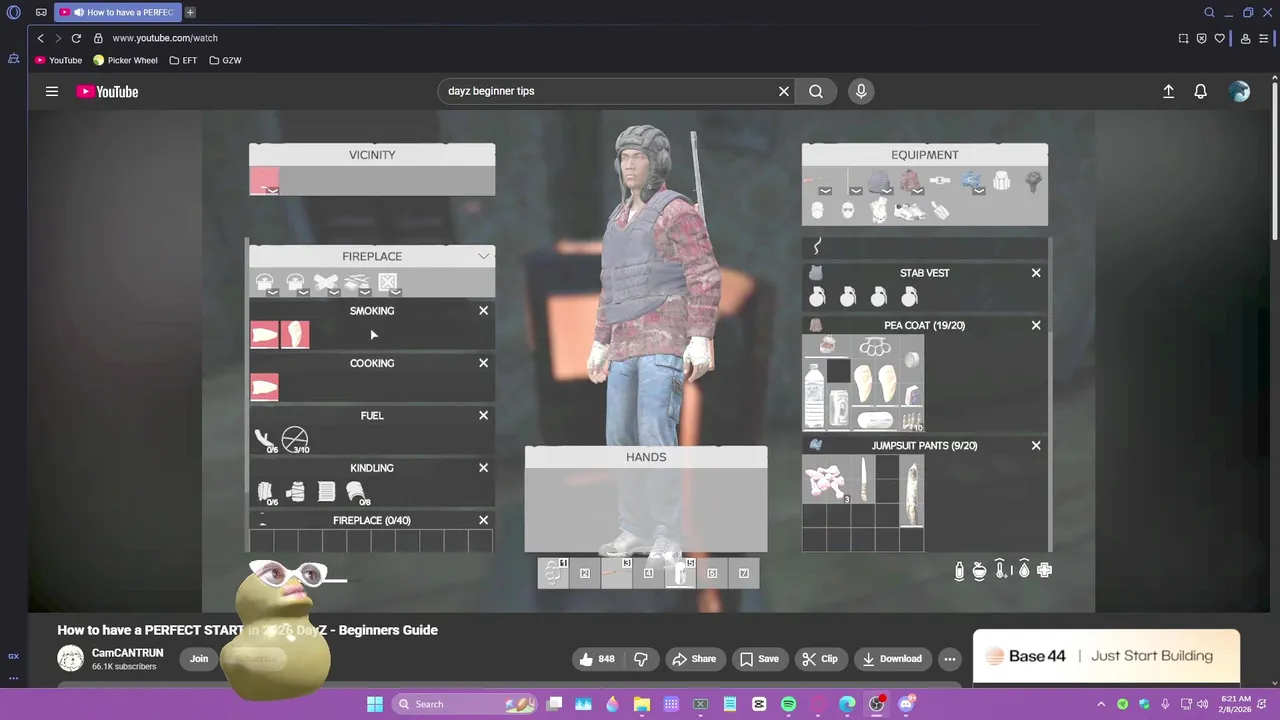The image size is (1280, 720).
Task: Clear the YouTube search text
Action: tap(784, 91)
